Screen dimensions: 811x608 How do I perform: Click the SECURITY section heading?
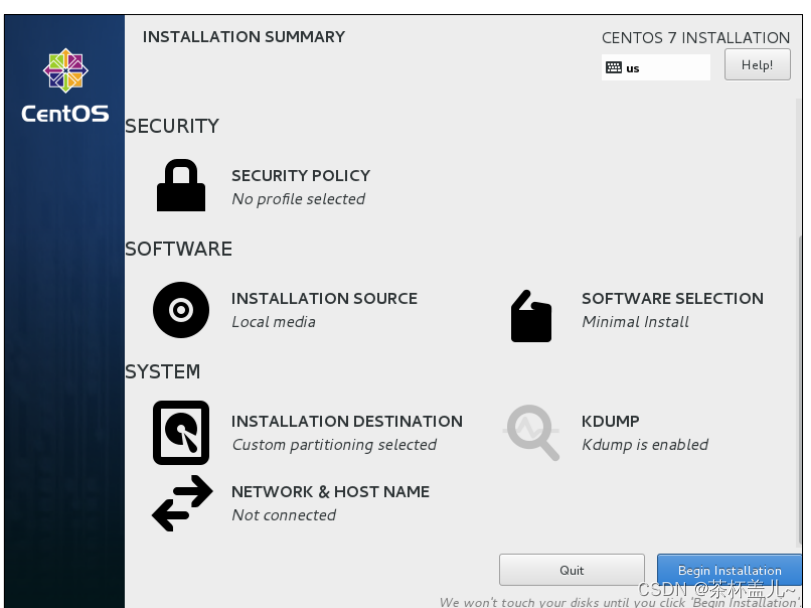click(x=172, y=126)
